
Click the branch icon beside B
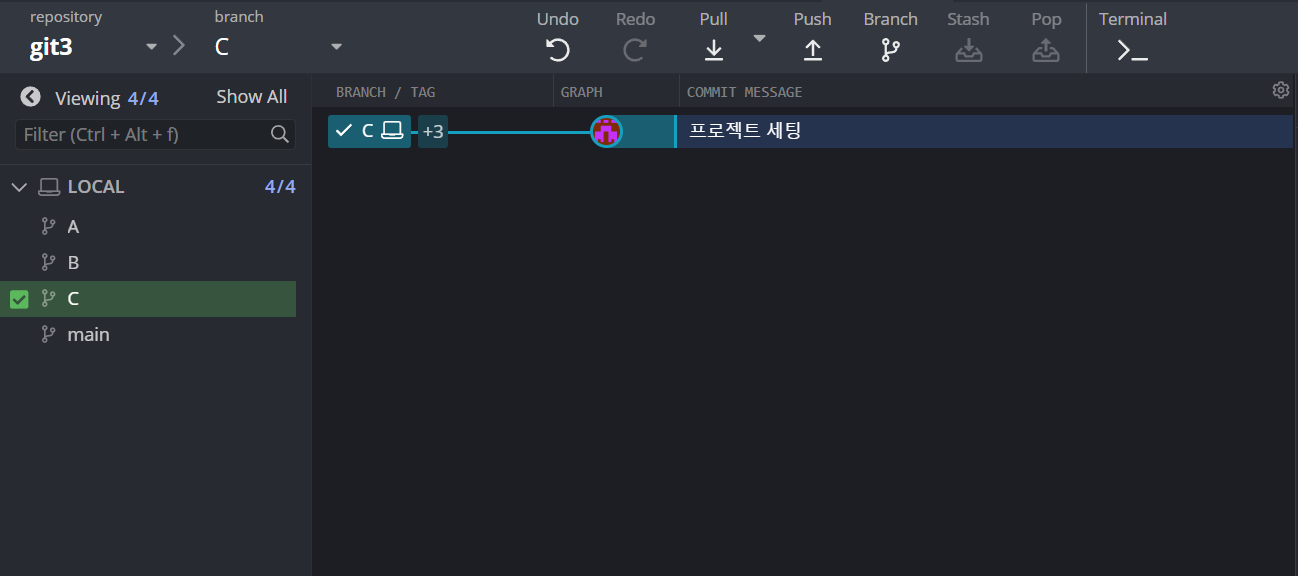[x=48, y=263]
